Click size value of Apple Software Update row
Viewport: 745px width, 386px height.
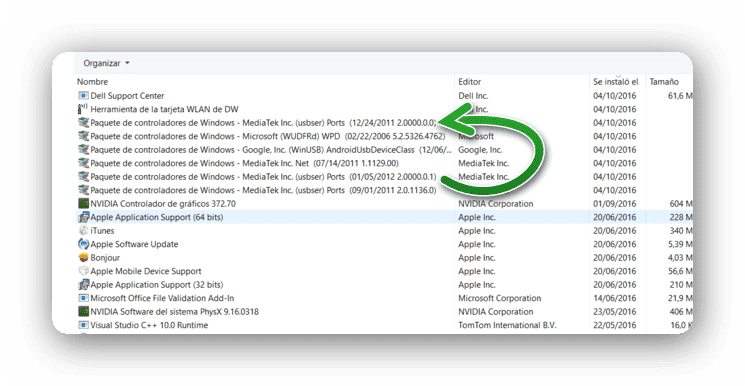point(679,244)
